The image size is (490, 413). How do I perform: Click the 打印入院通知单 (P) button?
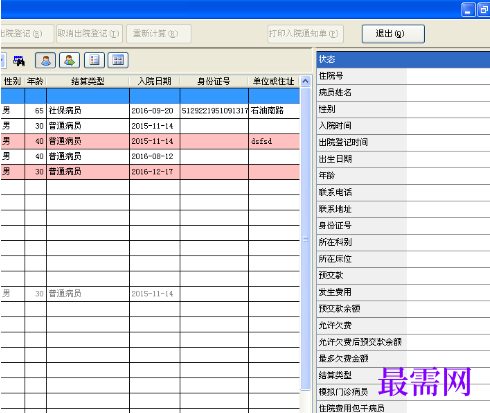(x=305, y=34)
